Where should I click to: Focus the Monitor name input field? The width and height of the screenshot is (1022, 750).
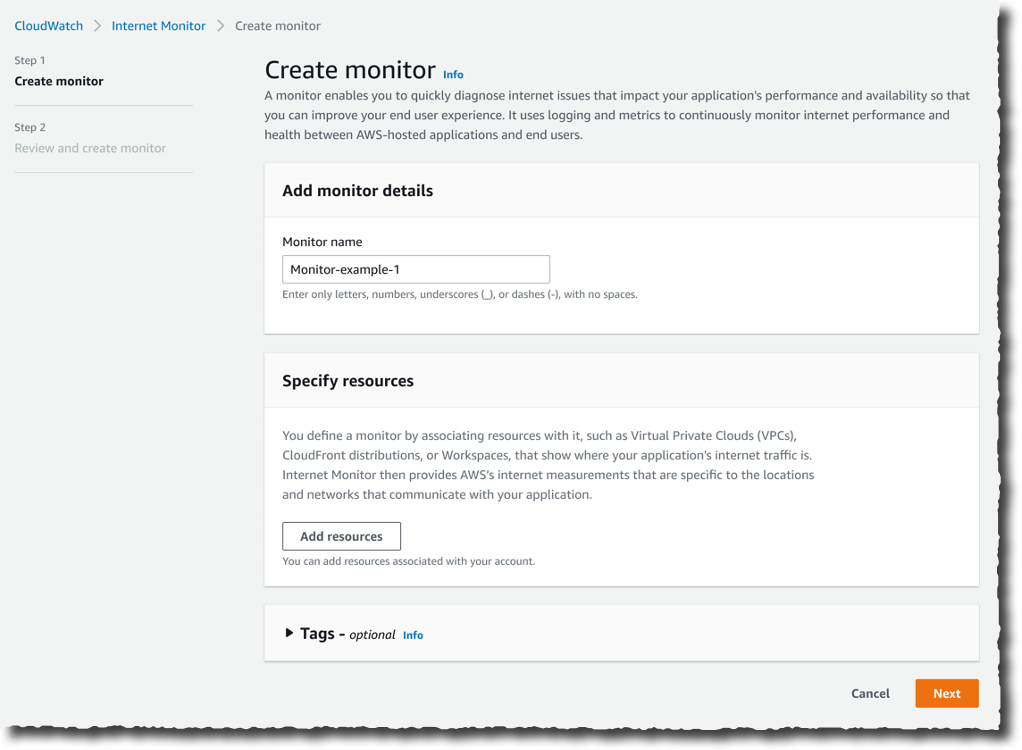416,269
